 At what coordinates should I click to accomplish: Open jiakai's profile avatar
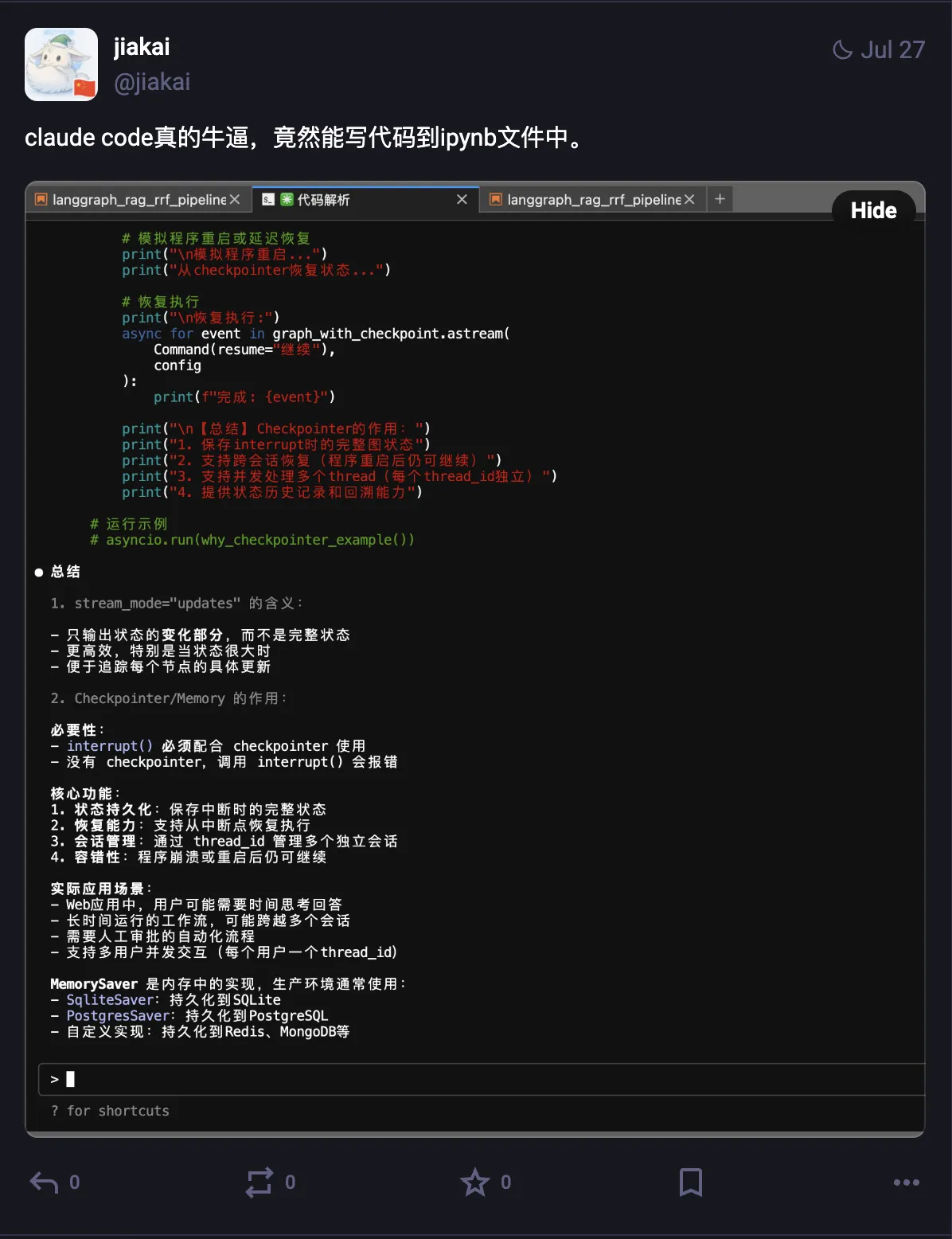pos(61,64)
